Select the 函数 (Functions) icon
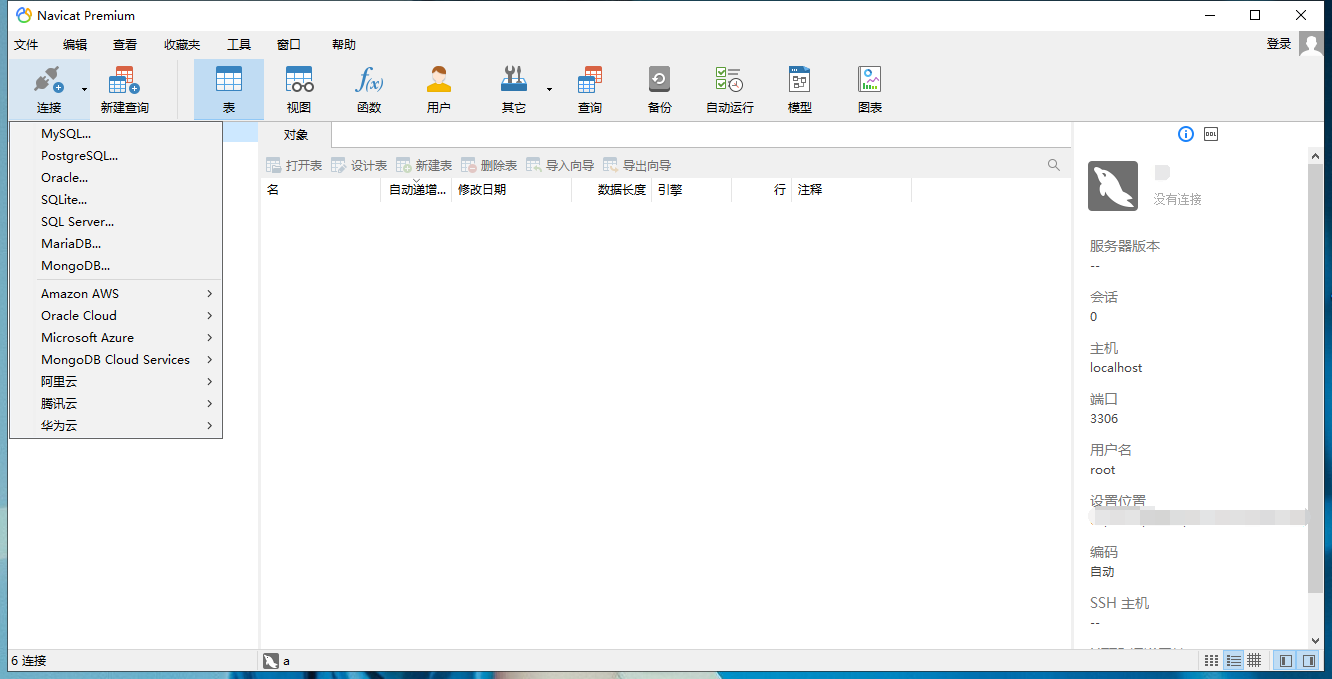Viewport: 1332px width, 679px height. (369, 89)
